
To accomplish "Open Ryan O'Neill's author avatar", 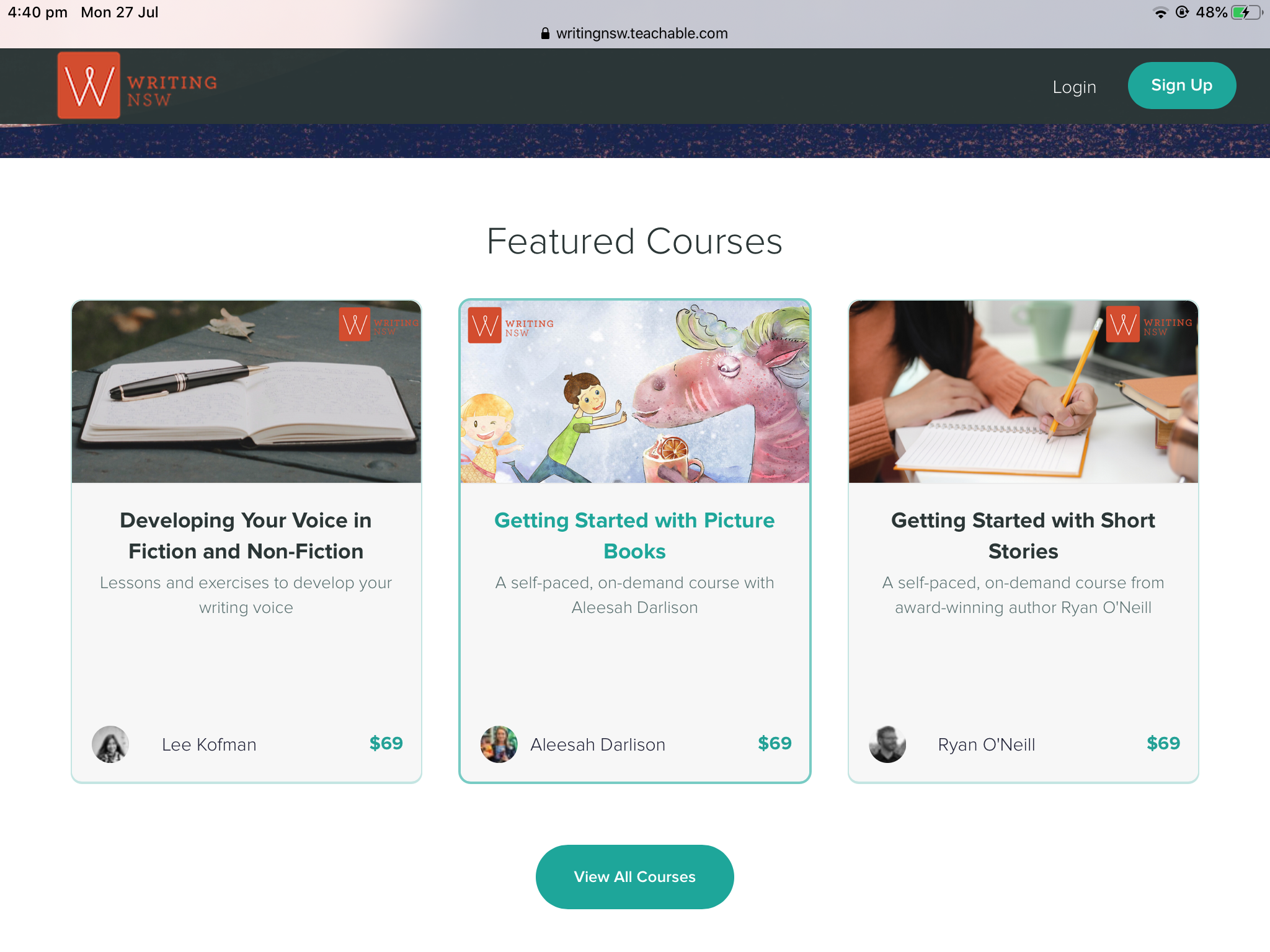I will tap(887, 744).
